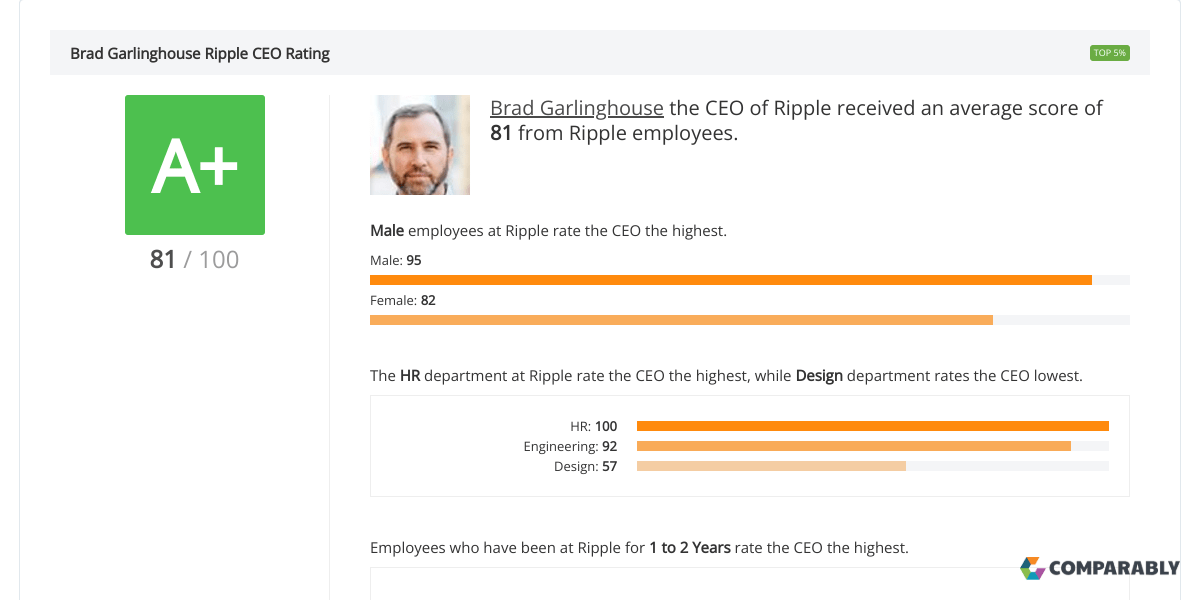The width and height of the screenshot is (1200, 600).
Task: Click the colorful diamond in the Comparably logo
Action: [1032, 569]
